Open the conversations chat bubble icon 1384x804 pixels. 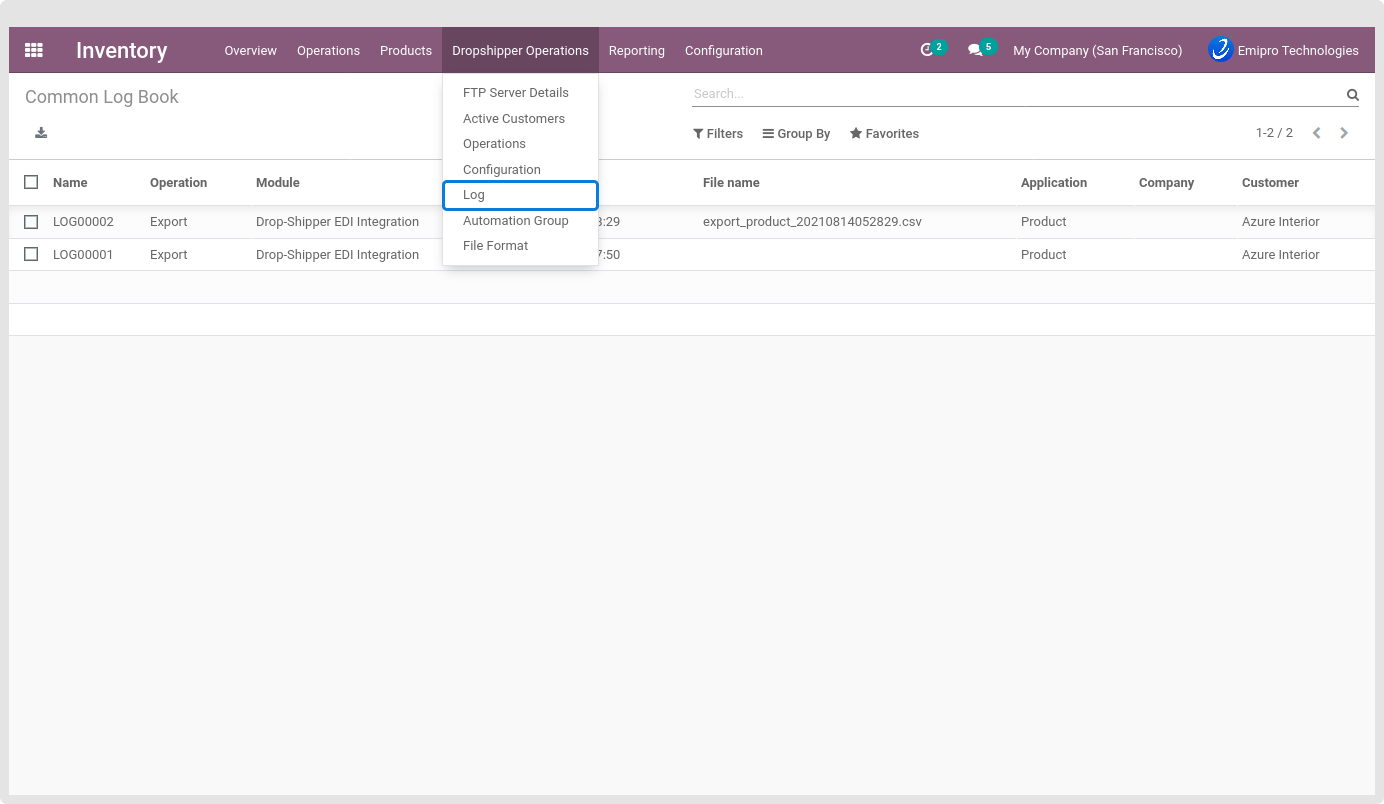(x=976, y=50)
